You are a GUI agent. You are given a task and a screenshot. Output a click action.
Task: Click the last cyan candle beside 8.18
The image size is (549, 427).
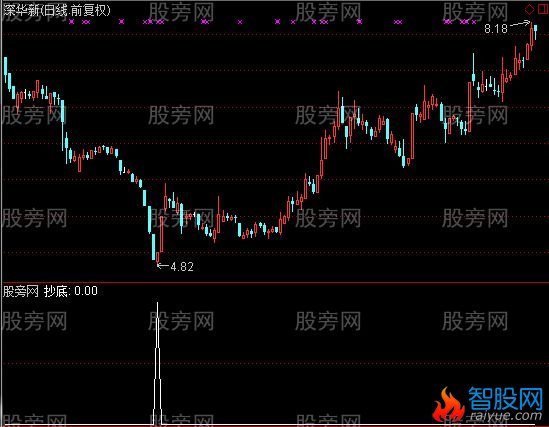click(x=535, y=32)
